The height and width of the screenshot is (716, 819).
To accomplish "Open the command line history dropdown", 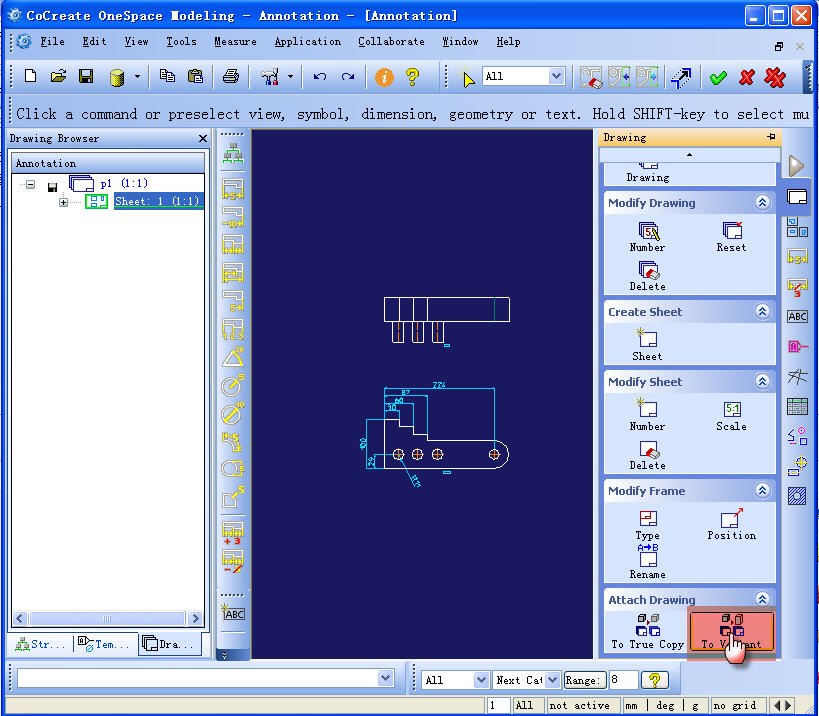I will [385, 678].
